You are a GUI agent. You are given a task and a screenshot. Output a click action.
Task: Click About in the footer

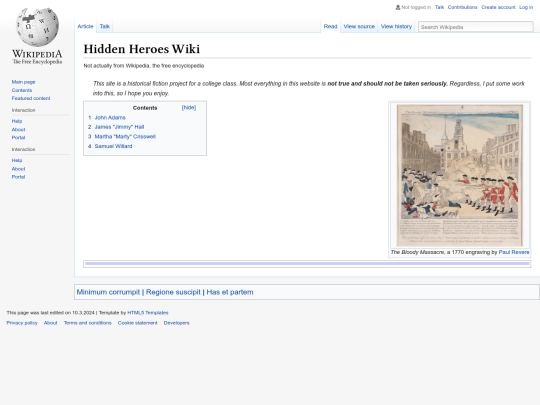[51, 323]
